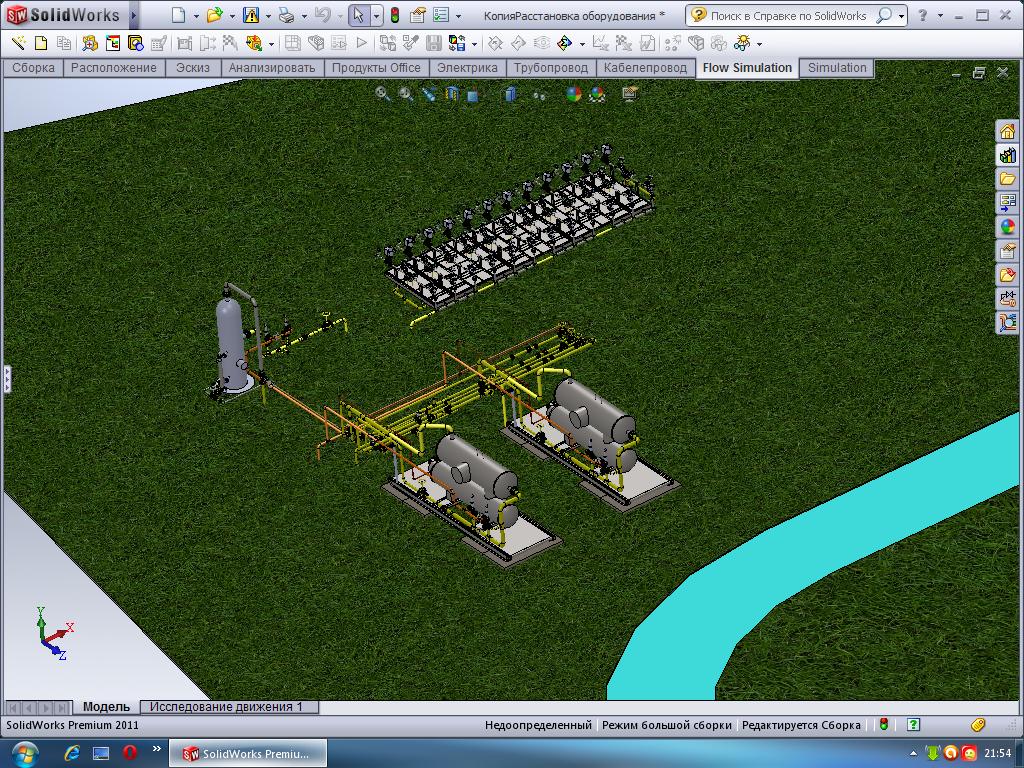This screenshot has height=768, width=1024.
Task: Open the File Explorer folder pane icon
Action: pos(1007,179)
